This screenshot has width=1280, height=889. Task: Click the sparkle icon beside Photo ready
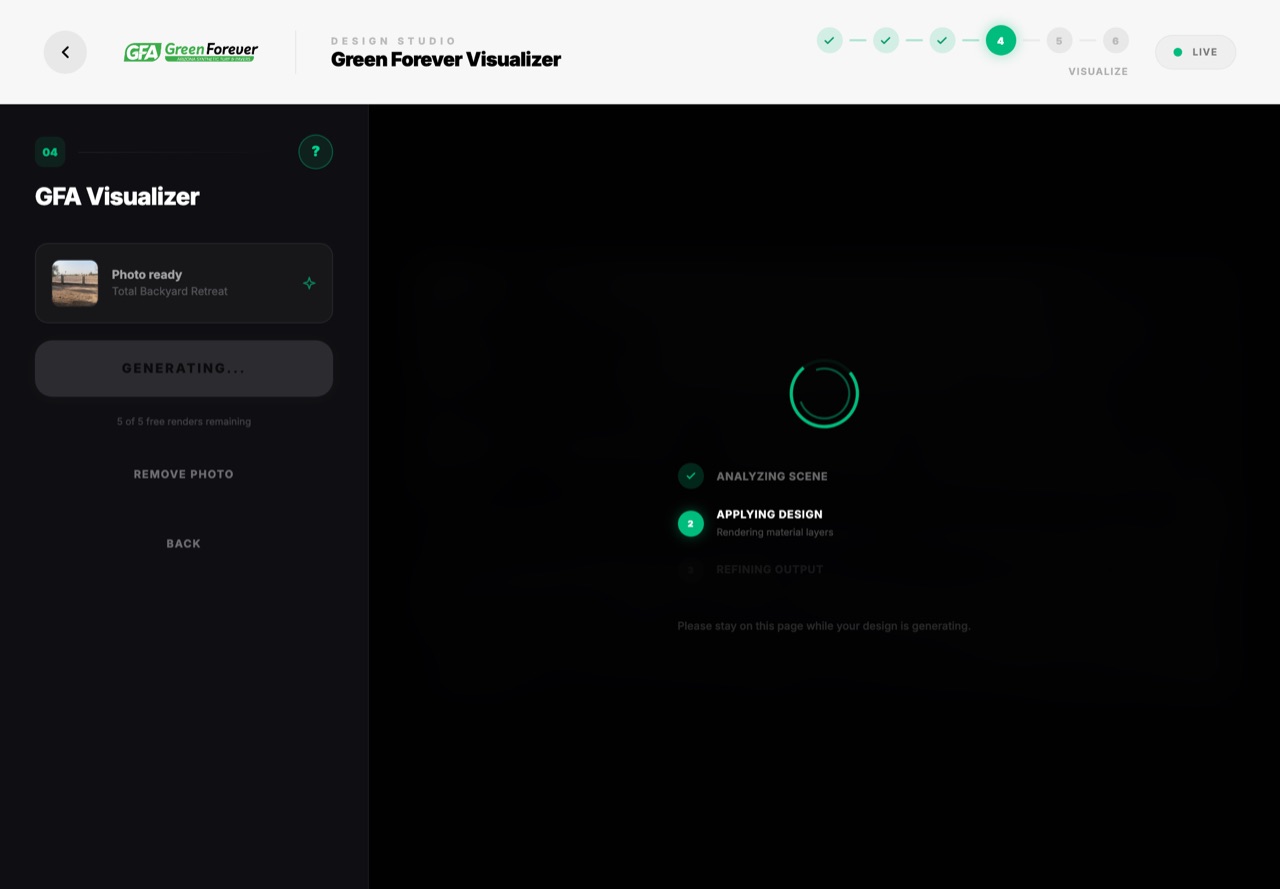point(309,283)
